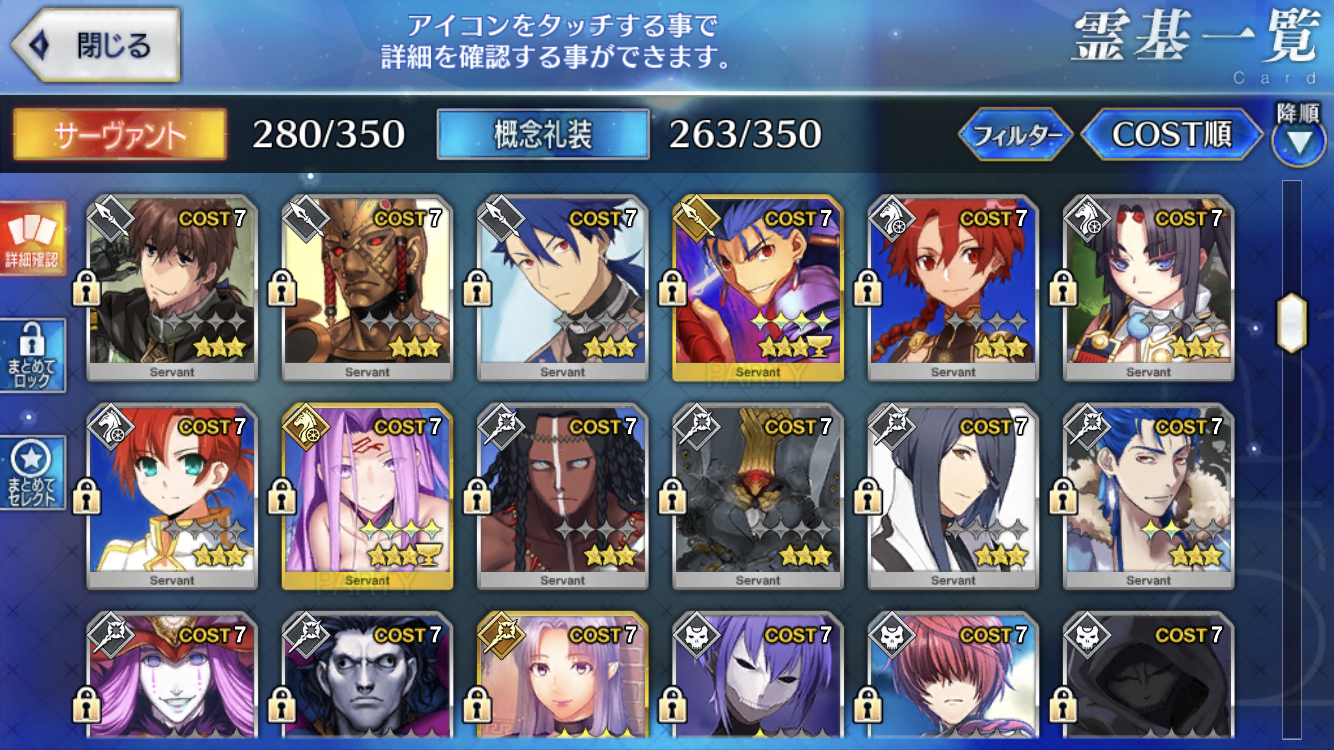Toggle lock on purple-haired gold Rider card
This screenshot has height=750, width=1334.
pos(280,496)
